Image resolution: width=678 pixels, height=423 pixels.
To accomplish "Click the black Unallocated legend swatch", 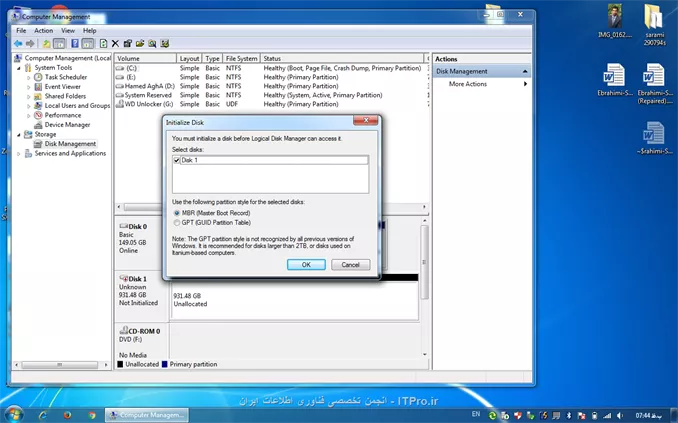I will (x=120, y=365).
